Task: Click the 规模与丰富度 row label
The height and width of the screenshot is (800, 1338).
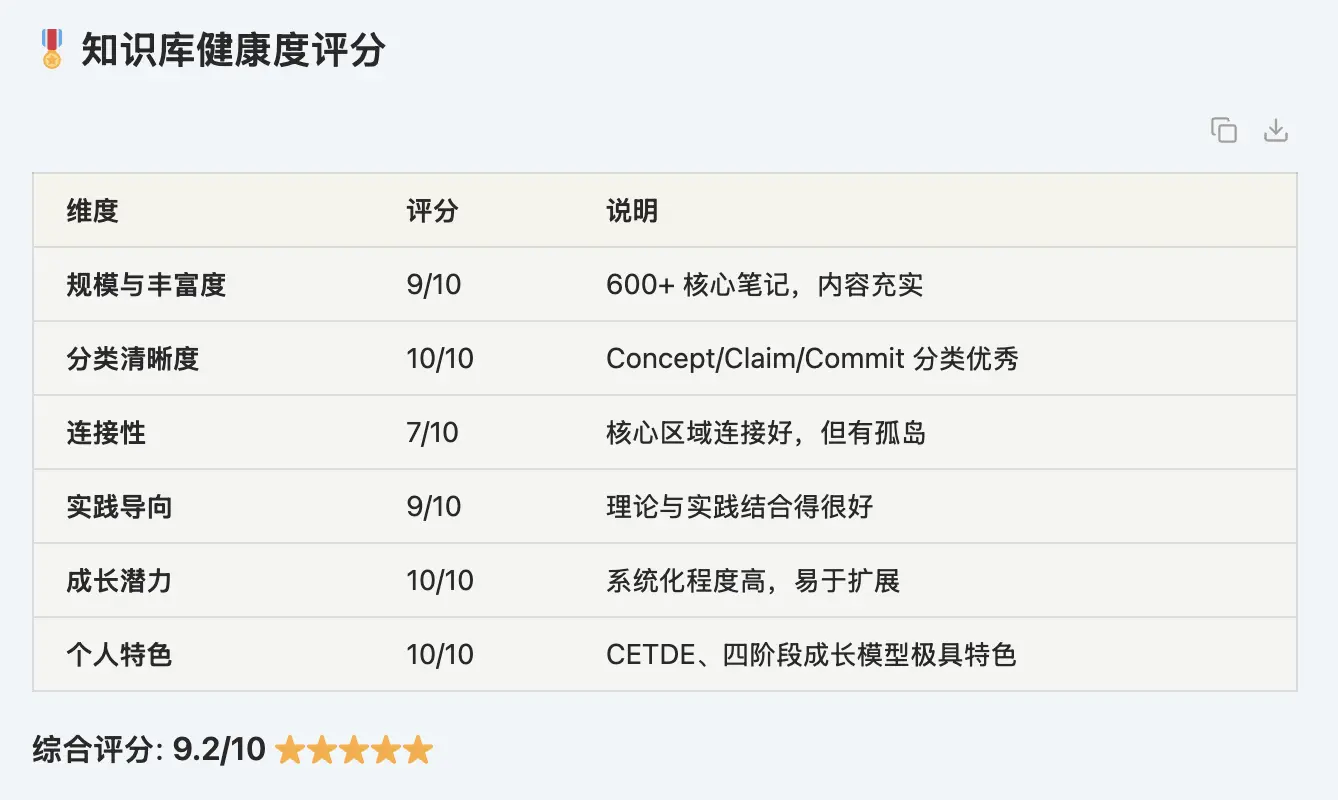Action: pyautogui.click(x=146, y=285)
